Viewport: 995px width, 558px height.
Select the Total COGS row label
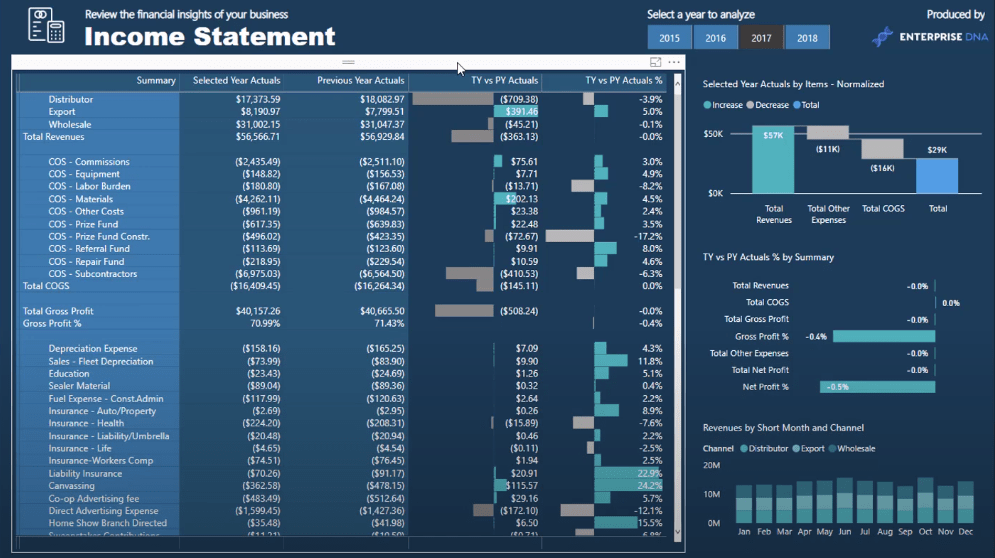tap(46, 286)
